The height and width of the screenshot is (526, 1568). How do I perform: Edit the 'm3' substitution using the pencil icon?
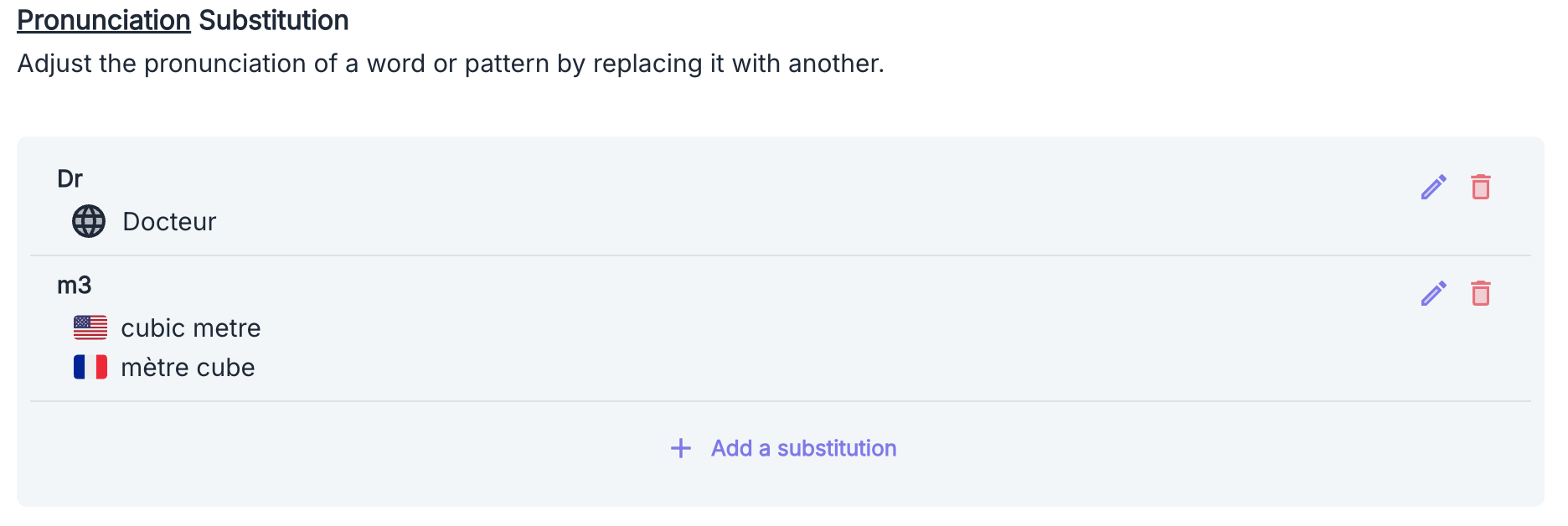point(1432,293)
